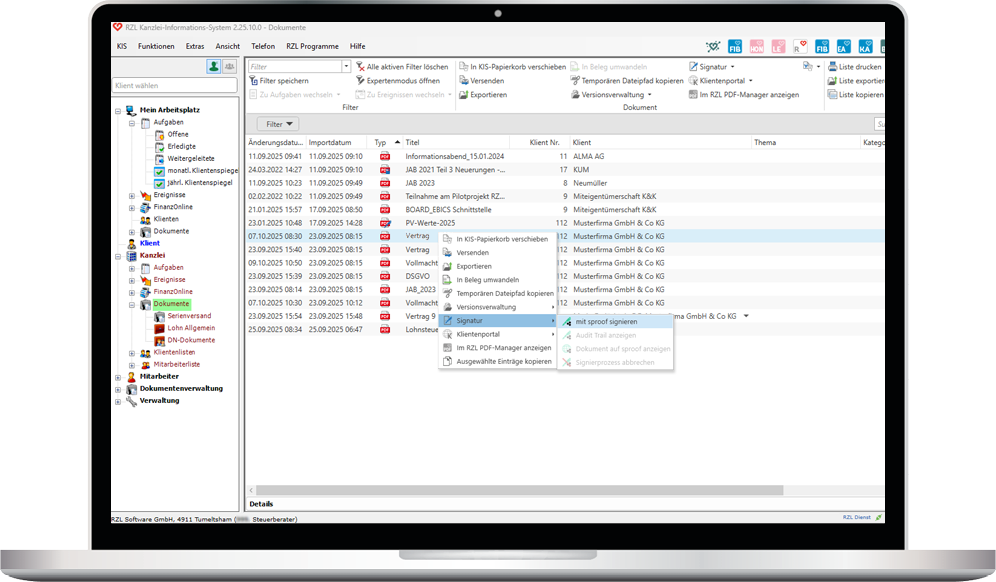Select the Informationsabend_15.01.2024 row

point(565,156)
